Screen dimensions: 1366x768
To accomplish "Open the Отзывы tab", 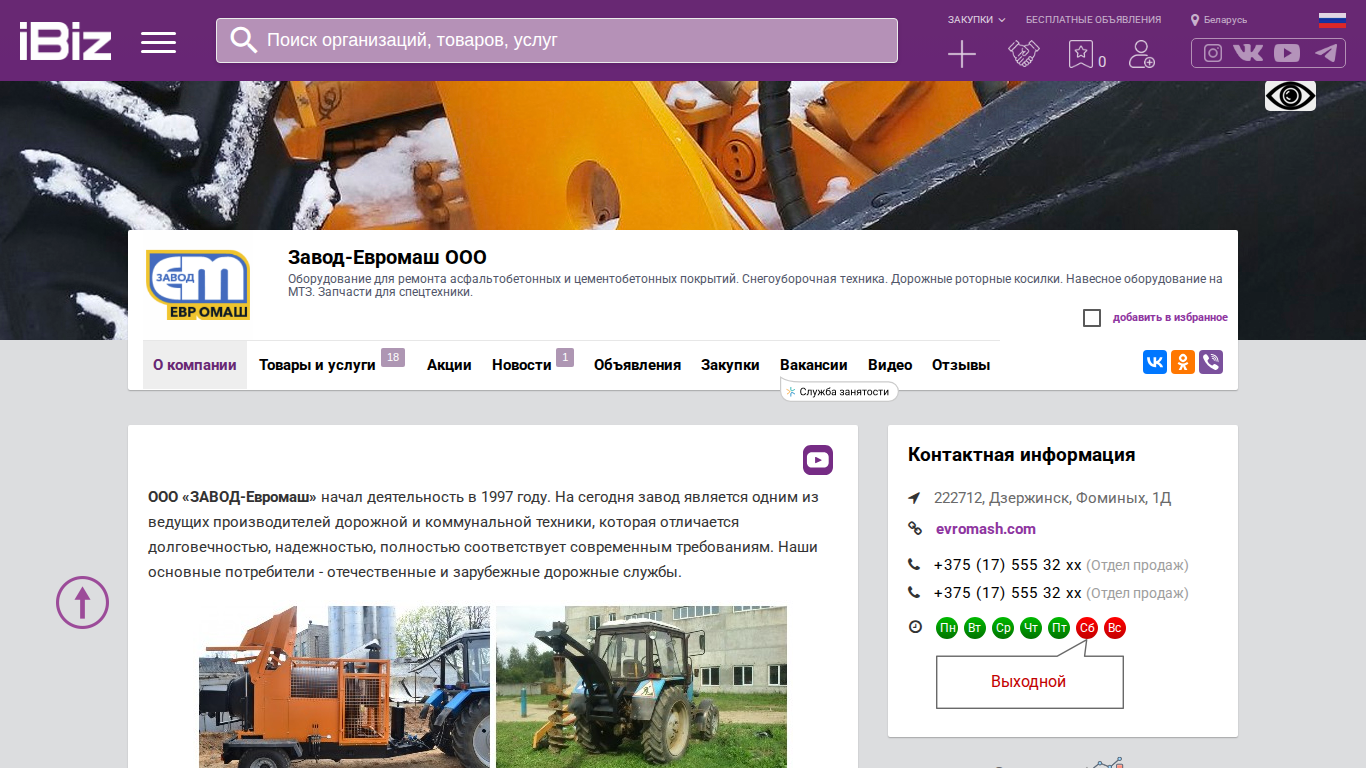I will [x=961, y=365].
